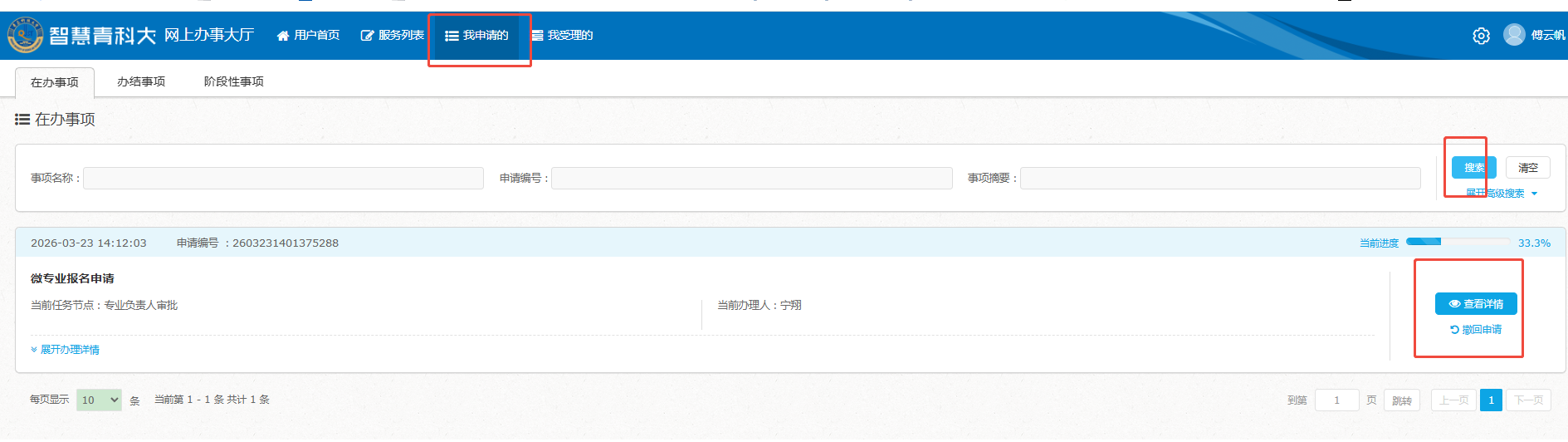Select 我申请的 in top navigation

(x=476, y=35)
